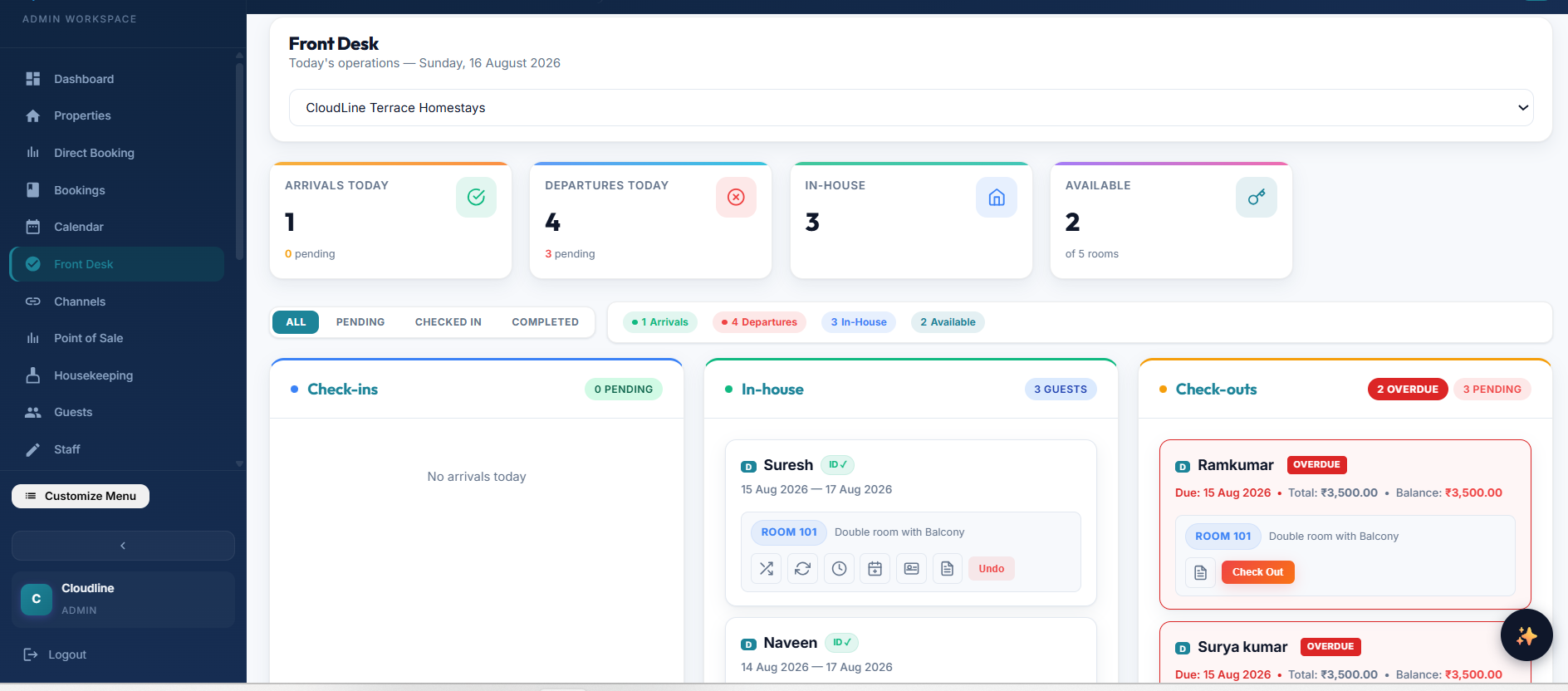Open the Bookings icon in sidebar
1568x691 pixels.
tap(33, 190)
